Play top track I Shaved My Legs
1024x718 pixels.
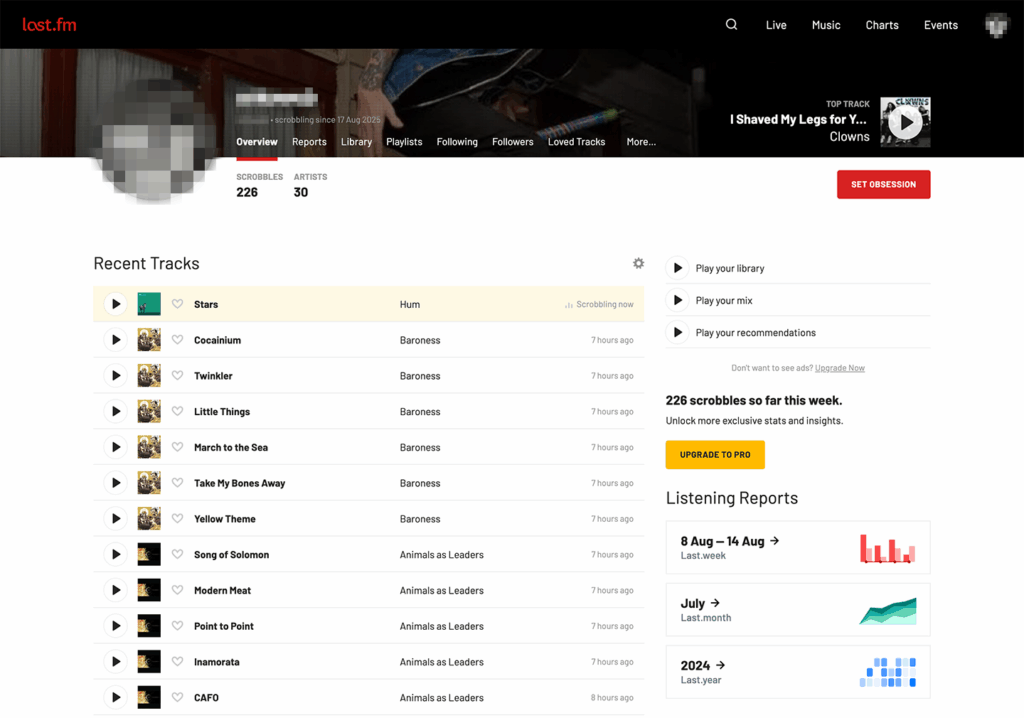pyautogui.click(x=905, y=122)
